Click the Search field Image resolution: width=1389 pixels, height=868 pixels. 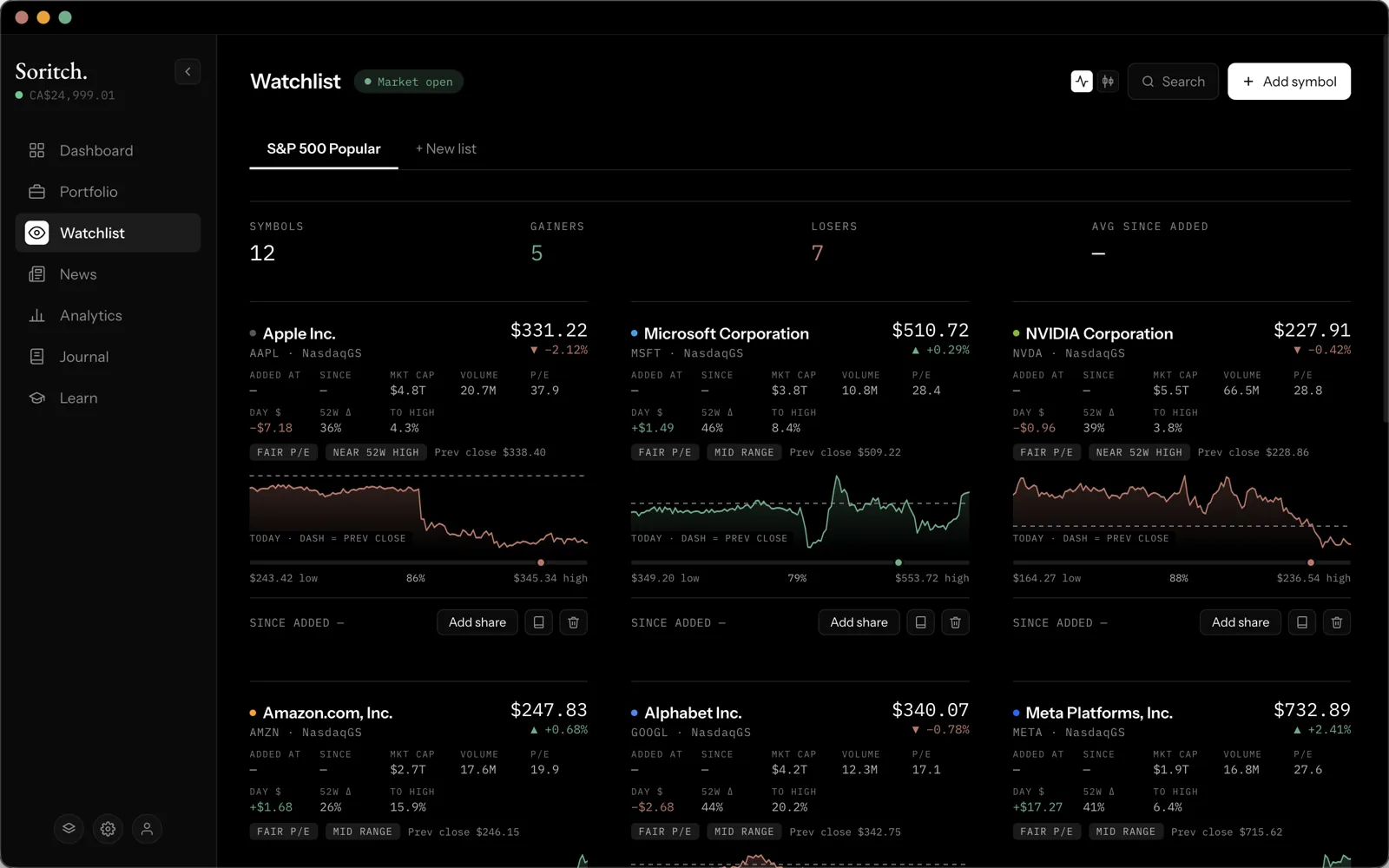click(x=1173, y=82)
